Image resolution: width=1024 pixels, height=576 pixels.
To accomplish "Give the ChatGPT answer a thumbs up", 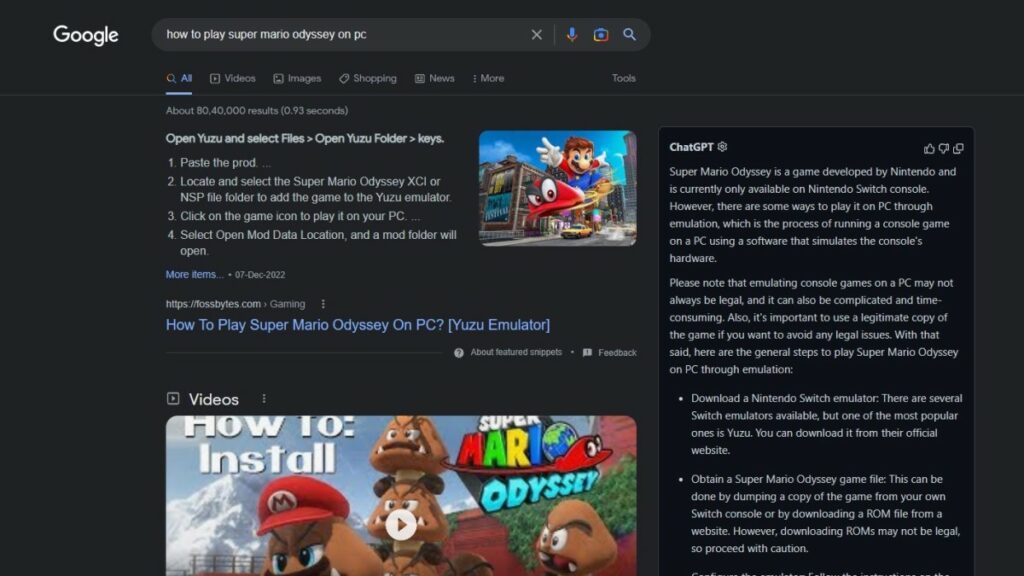I will point(928,147).
